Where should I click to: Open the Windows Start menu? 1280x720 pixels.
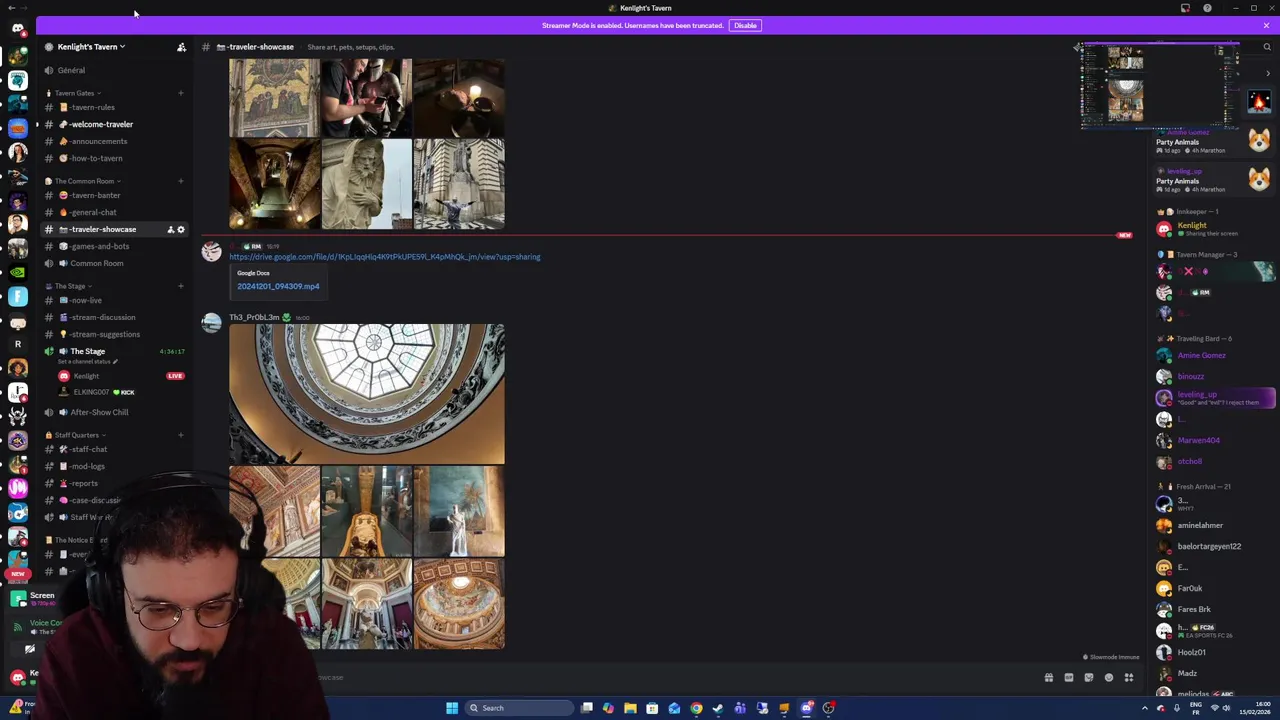(x=452, y=708)
